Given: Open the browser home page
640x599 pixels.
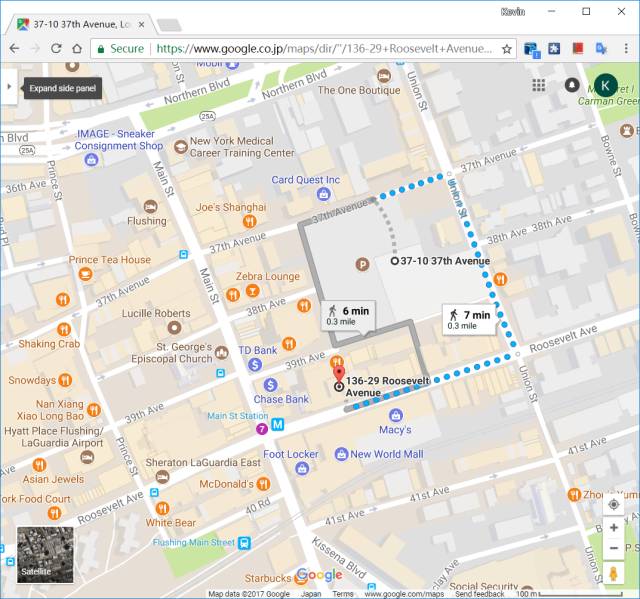Looking at the screenshot, I should click(x=77, y=49).
